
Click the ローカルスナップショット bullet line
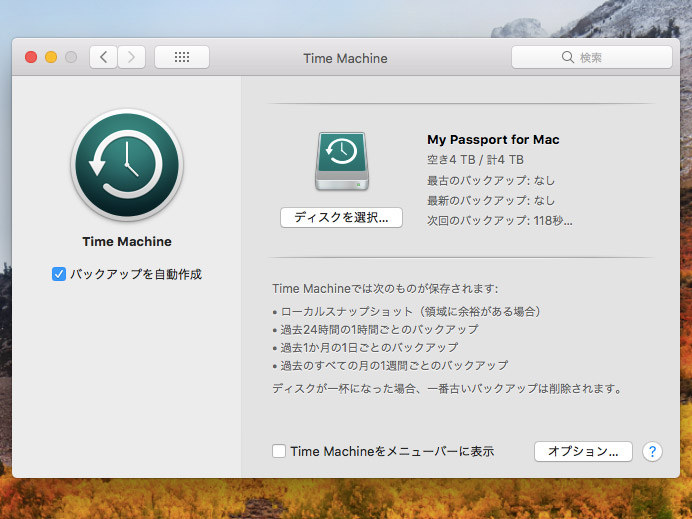tap(407, 312)
